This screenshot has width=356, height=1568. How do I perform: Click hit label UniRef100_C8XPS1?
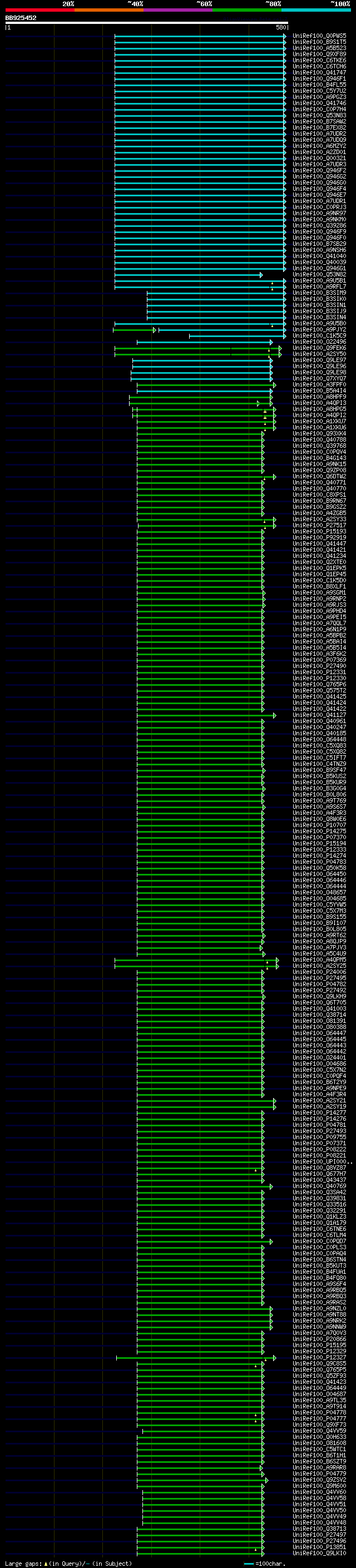coord(319,494)
